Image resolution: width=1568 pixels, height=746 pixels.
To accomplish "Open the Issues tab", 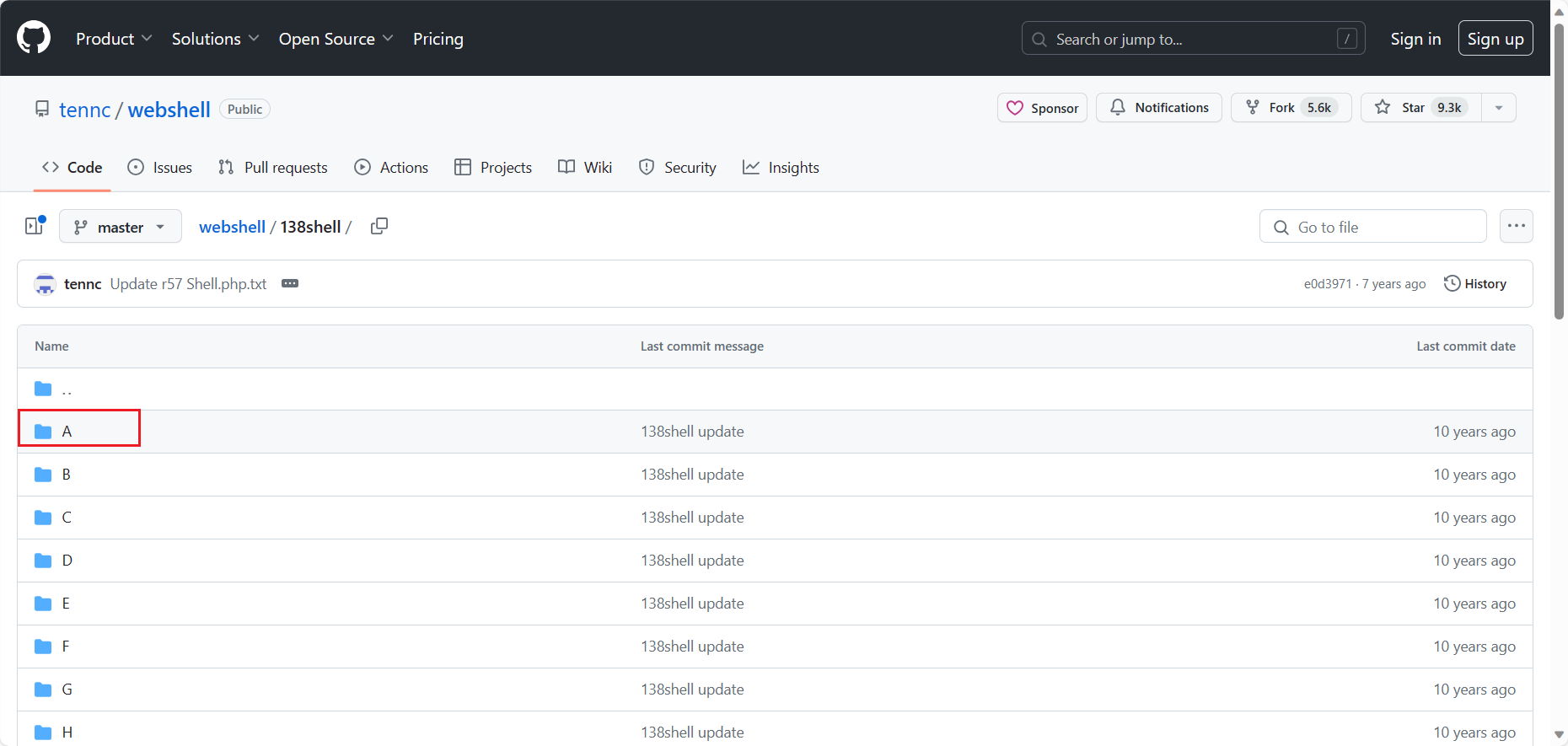I will [x=160, y=168].
